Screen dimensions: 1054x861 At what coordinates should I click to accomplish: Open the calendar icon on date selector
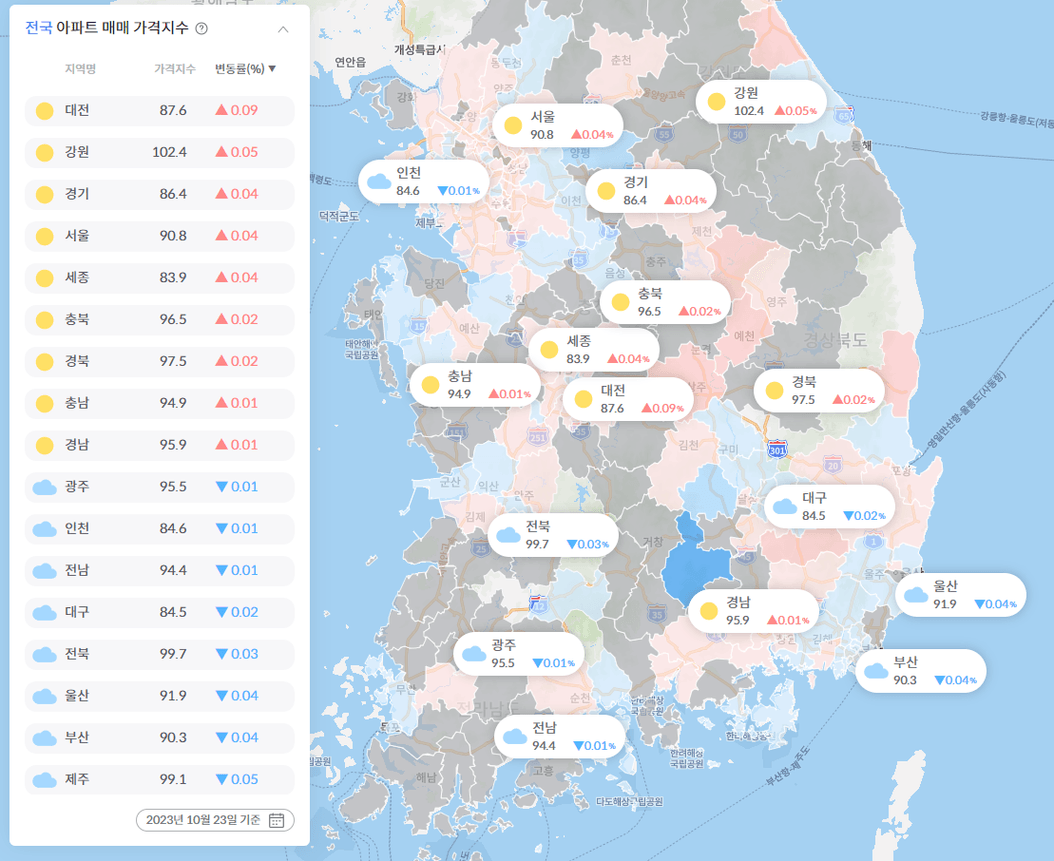(276, 820)
